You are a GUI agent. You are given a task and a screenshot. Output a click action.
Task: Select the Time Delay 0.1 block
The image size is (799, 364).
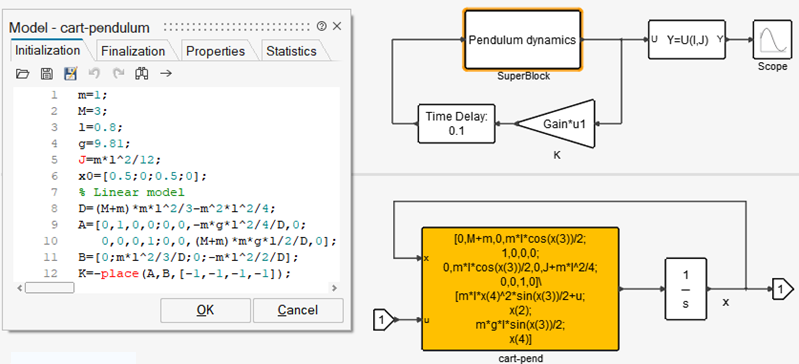point(457,123)
